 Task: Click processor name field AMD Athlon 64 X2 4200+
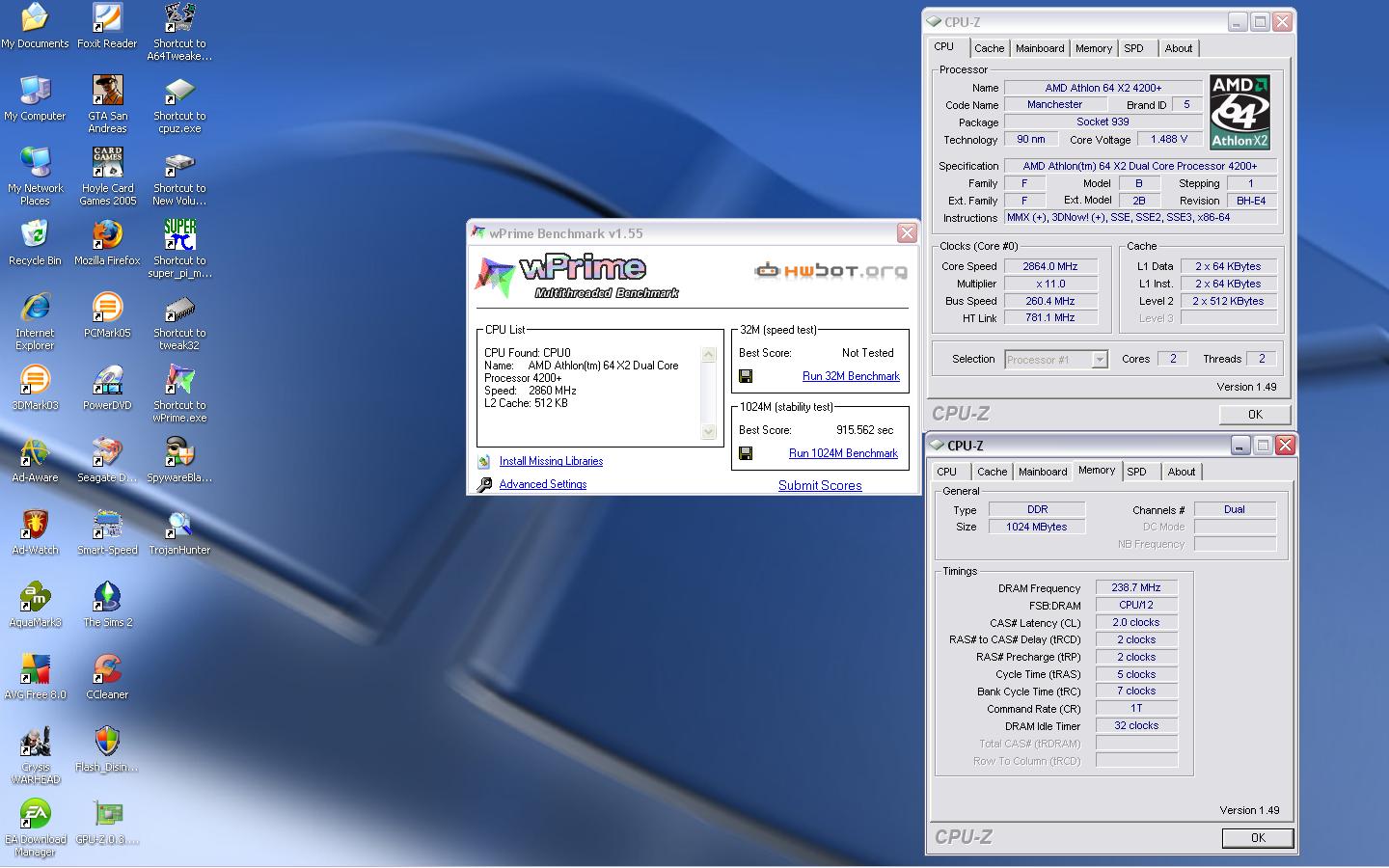click(x=1103, y=88)
